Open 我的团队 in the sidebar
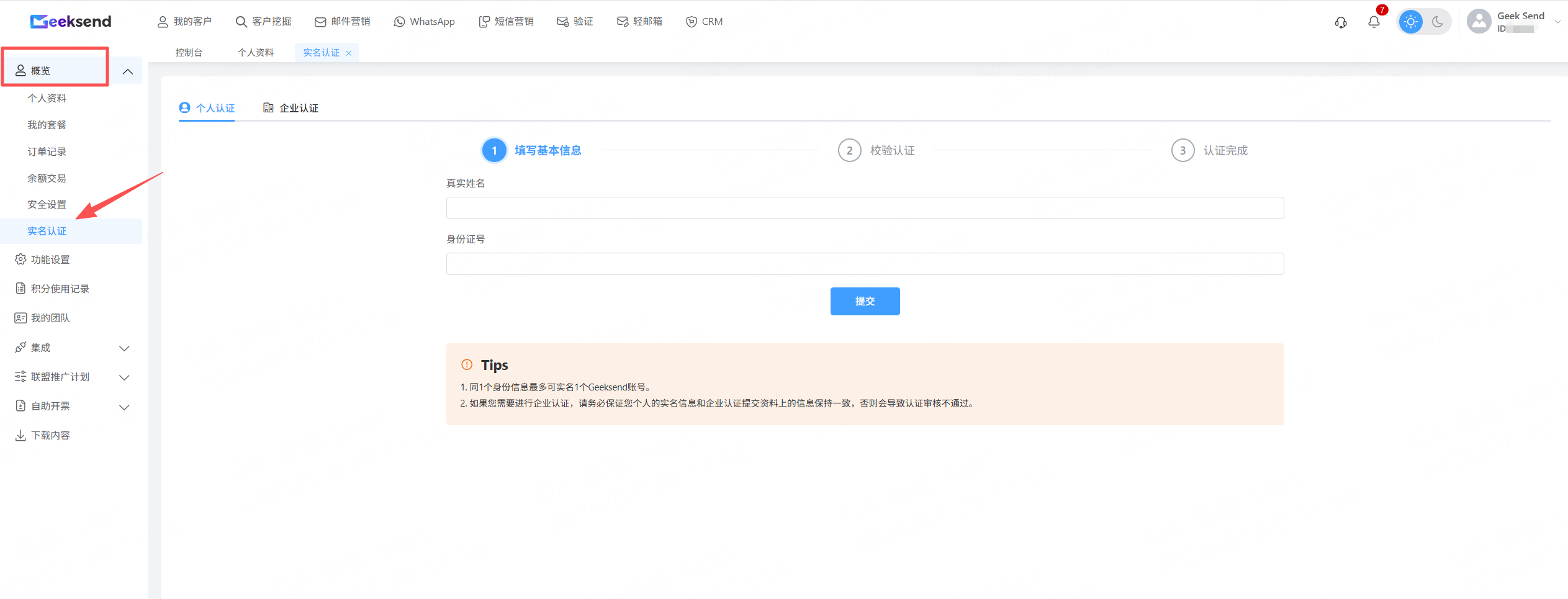This screenshot has width=1568, height=599. click(x=50, y=318)
